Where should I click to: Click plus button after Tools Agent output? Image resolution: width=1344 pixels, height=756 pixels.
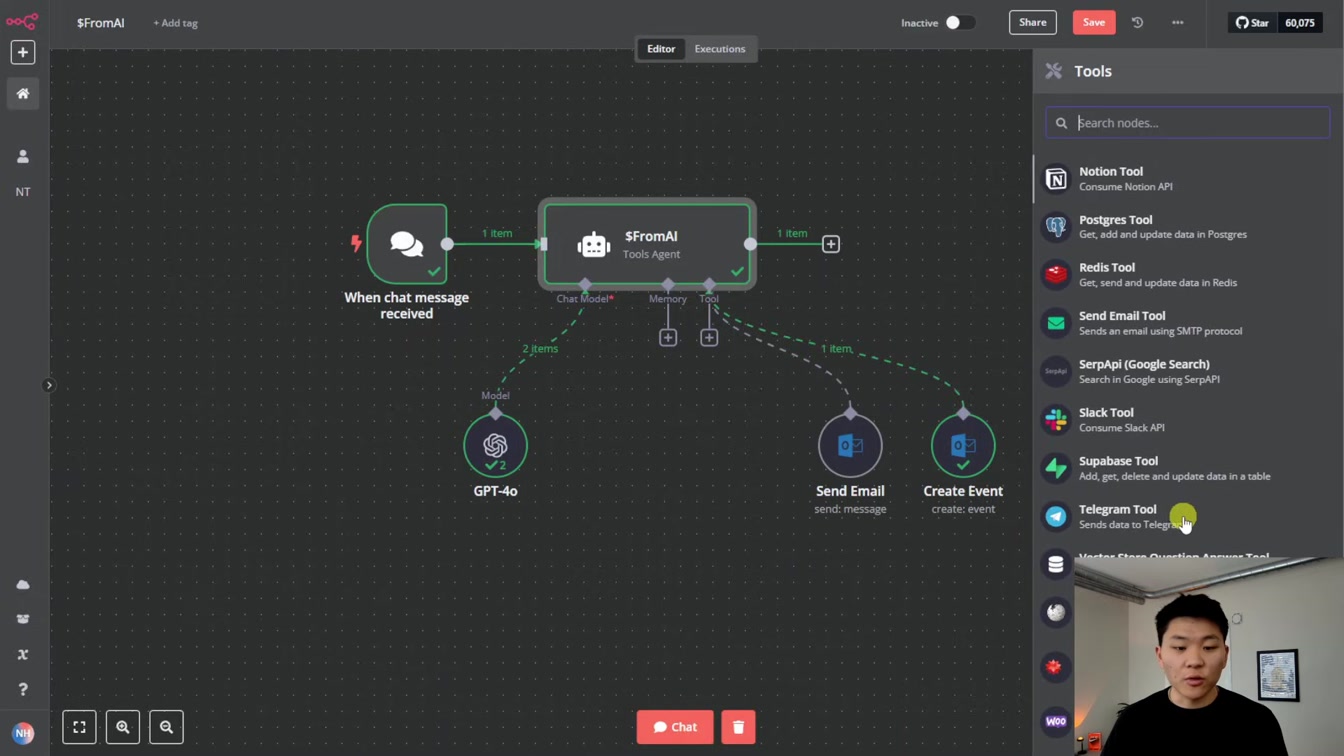click(x=830, y=244)
